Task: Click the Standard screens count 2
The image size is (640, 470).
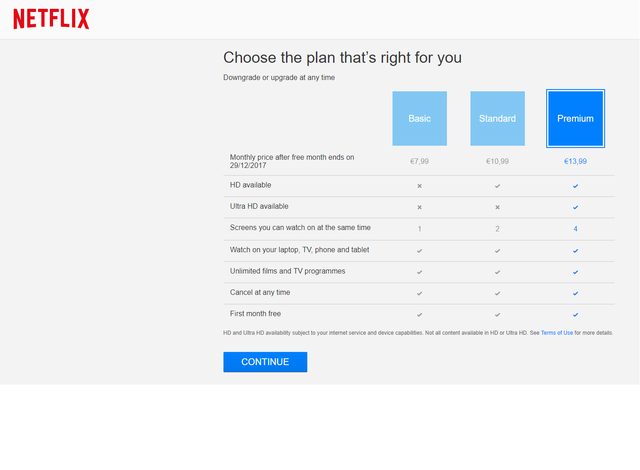Action: point(498,229)
